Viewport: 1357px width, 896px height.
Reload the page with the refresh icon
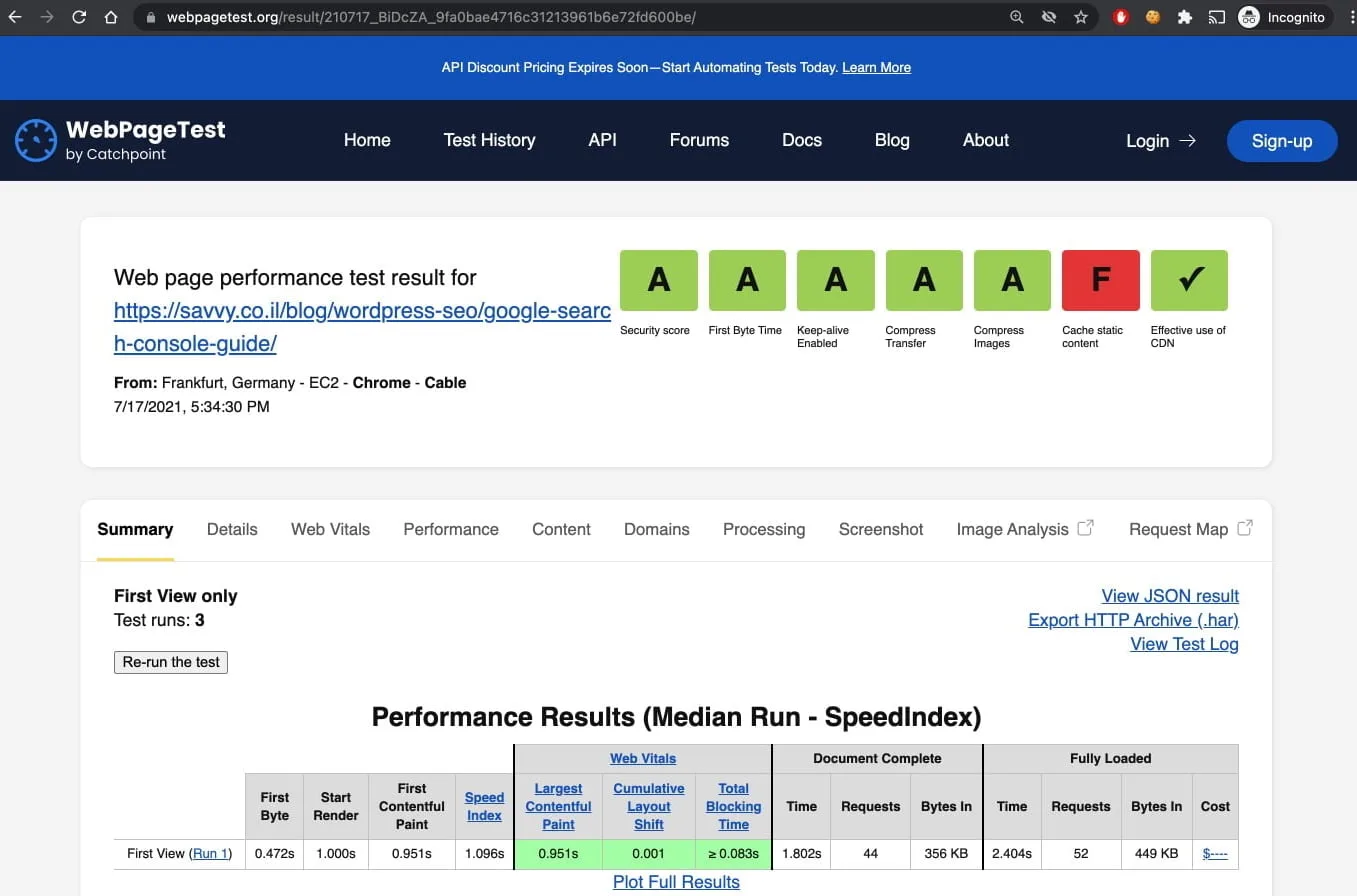point(79,17)
